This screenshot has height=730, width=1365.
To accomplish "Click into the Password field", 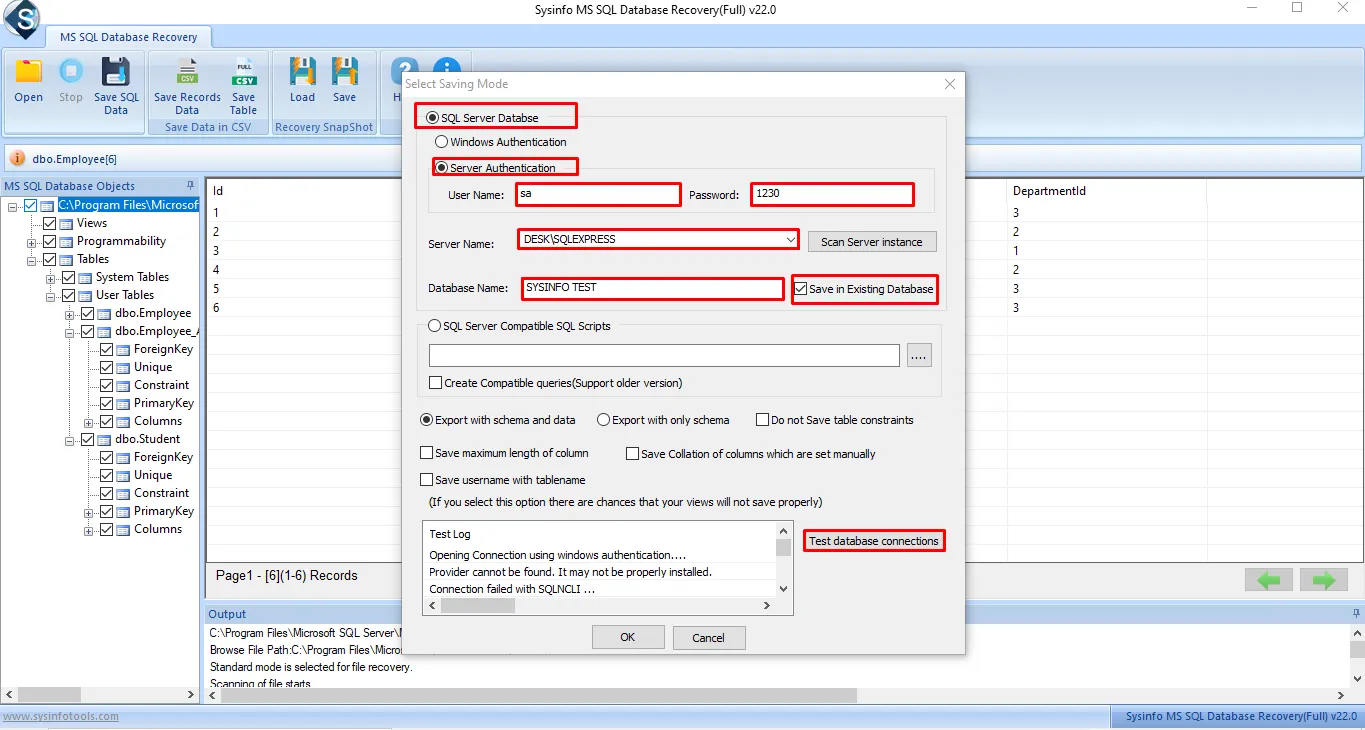I will pos(832,194).
